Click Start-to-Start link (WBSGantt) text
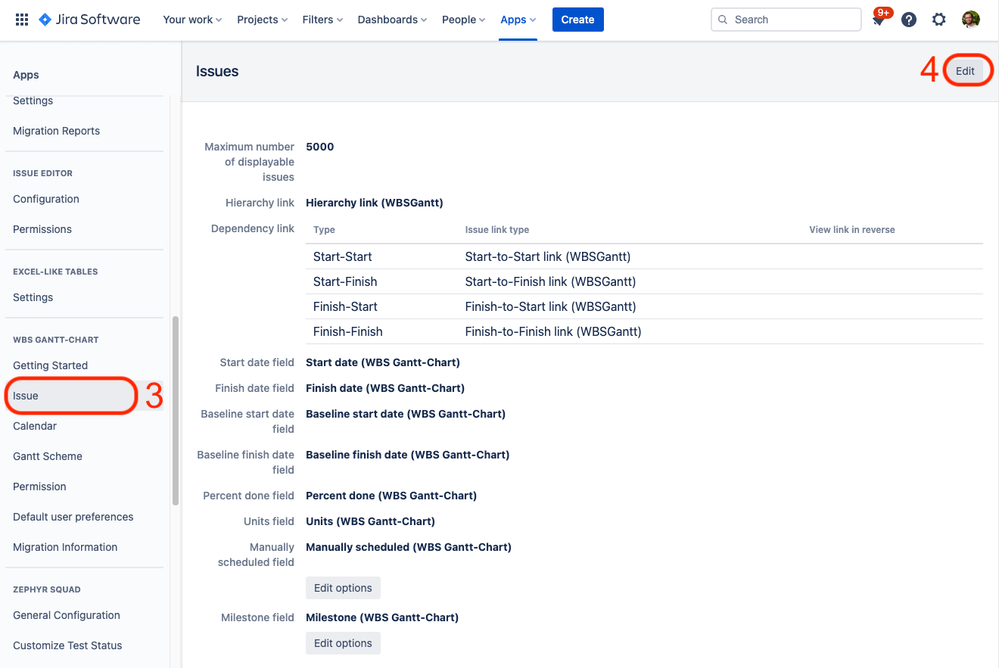The width and height of the screenshot is (999, 668). pos(548,257)
